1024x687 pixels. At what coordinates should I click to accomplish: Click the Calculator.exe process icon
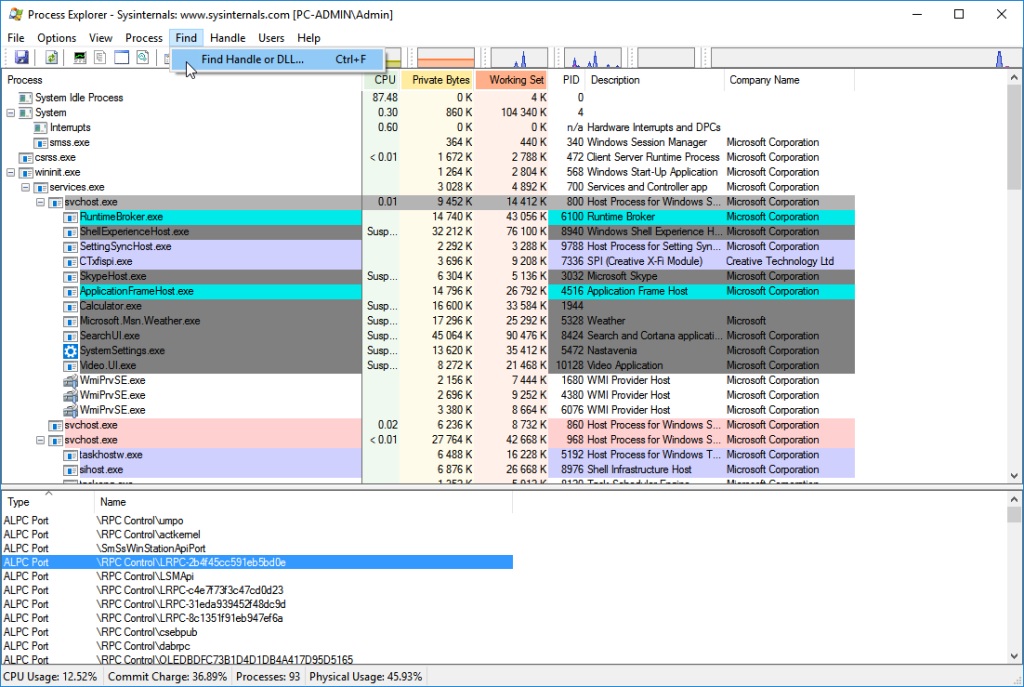(x=71, y=306)
